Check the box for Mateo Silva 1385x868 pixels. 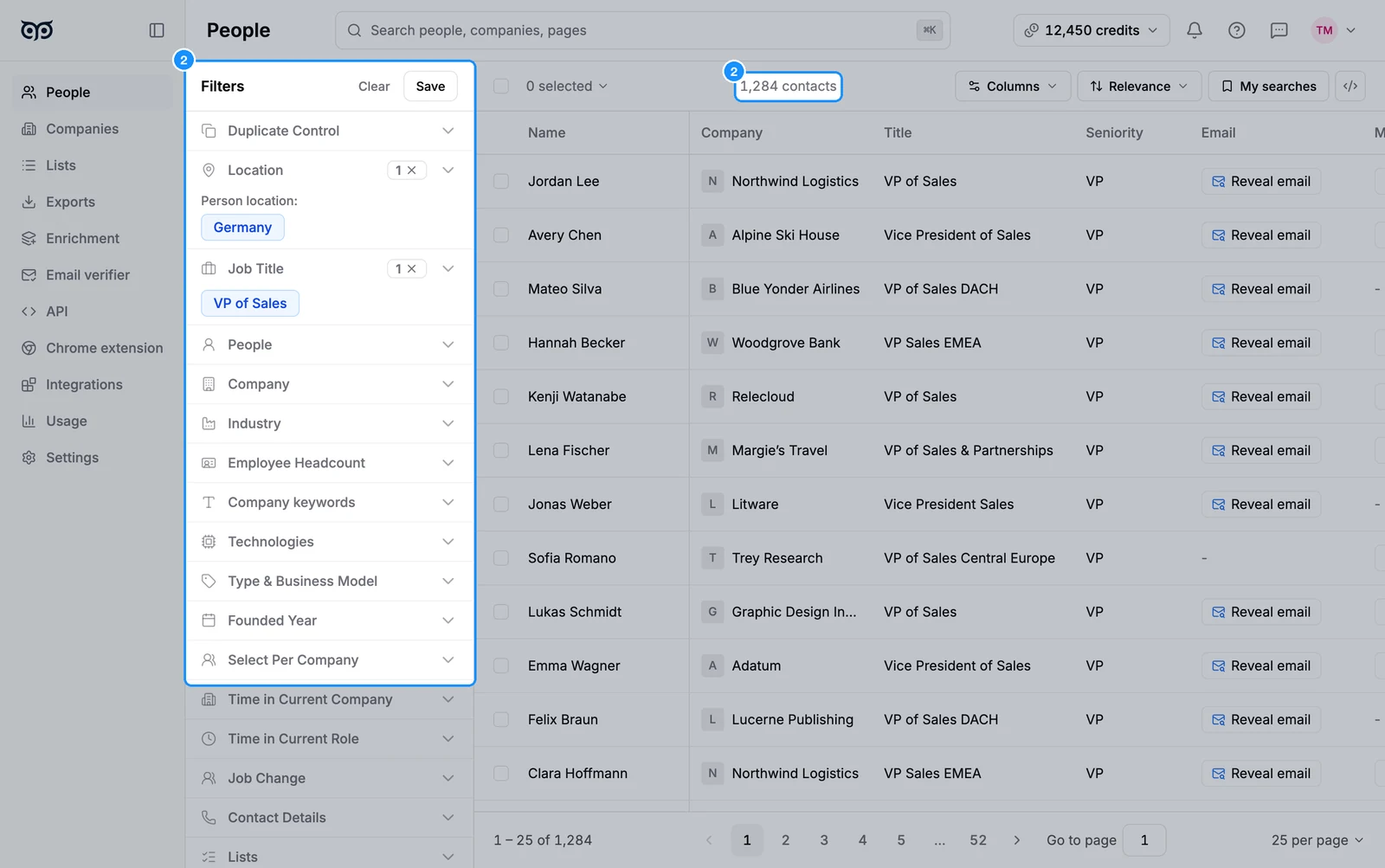point(501,289)
